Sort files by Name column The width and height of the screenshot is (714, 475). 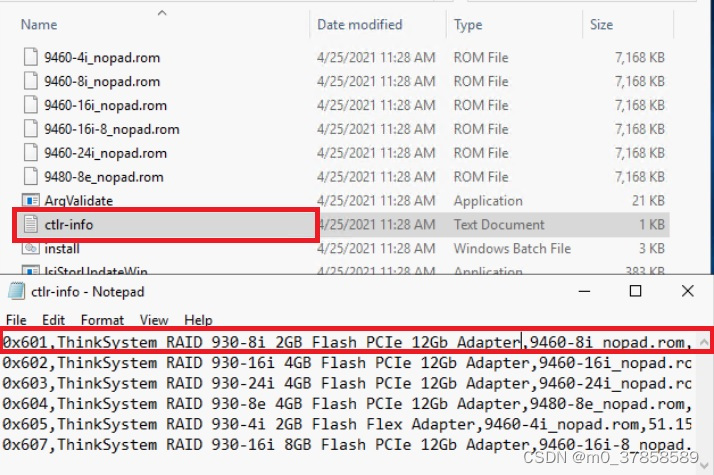[39, 25]
